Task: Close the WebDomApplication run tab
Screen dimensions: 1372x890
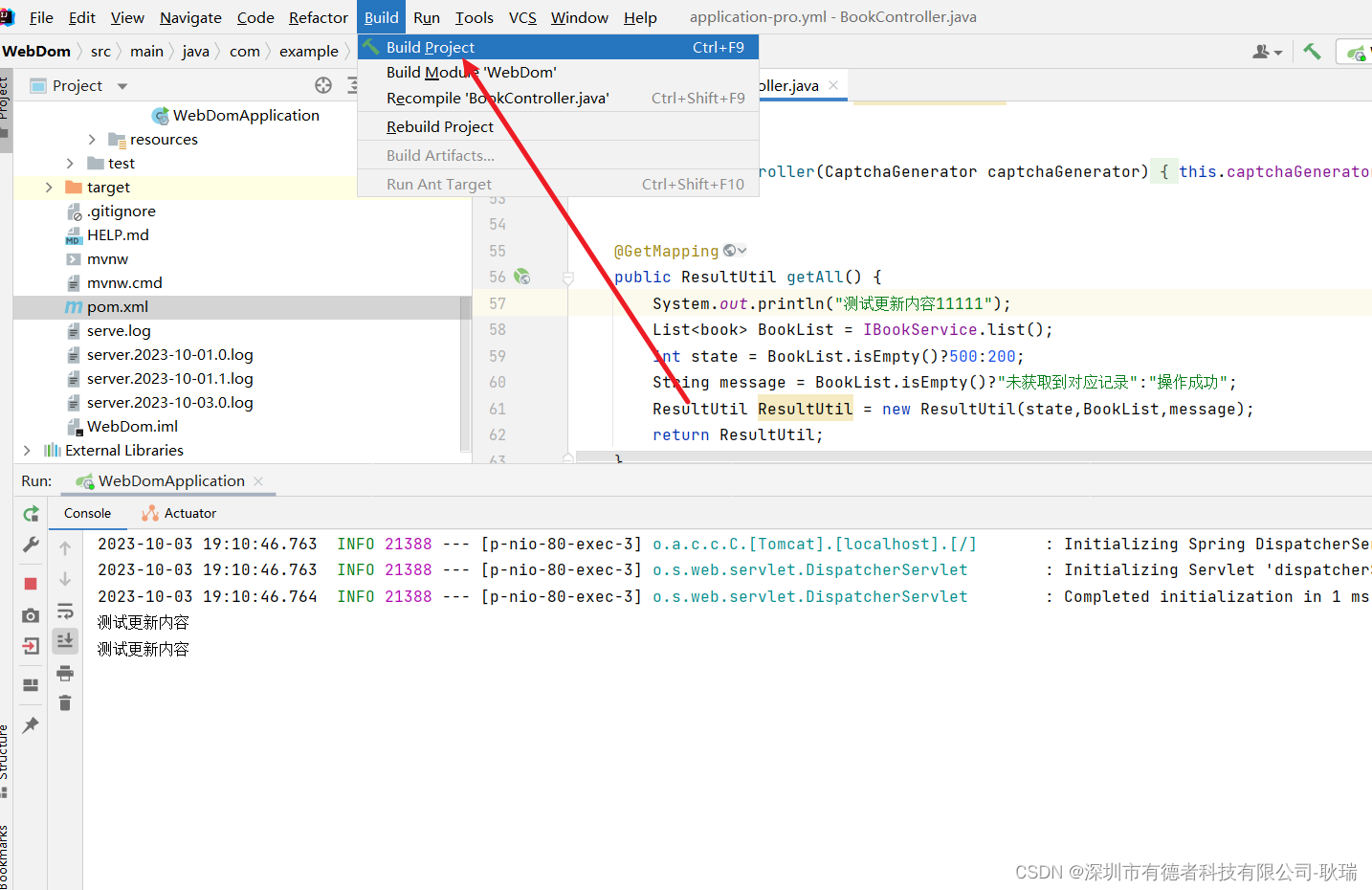Action: coord(258,481)
